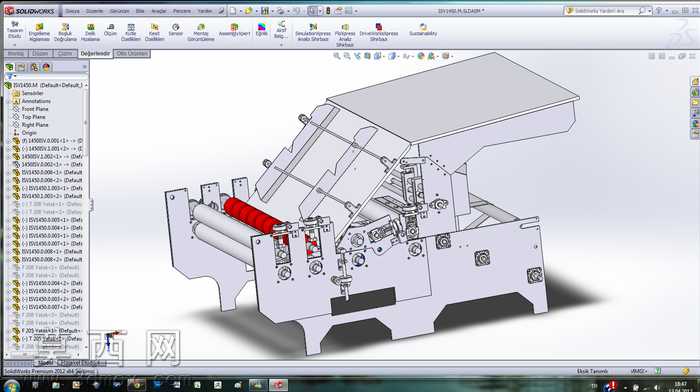The image size is (700, 392).
Task: Start the SimulationXpress Analiz Sihirbazı
Action: pyautogui.click(x=313, y=33)
